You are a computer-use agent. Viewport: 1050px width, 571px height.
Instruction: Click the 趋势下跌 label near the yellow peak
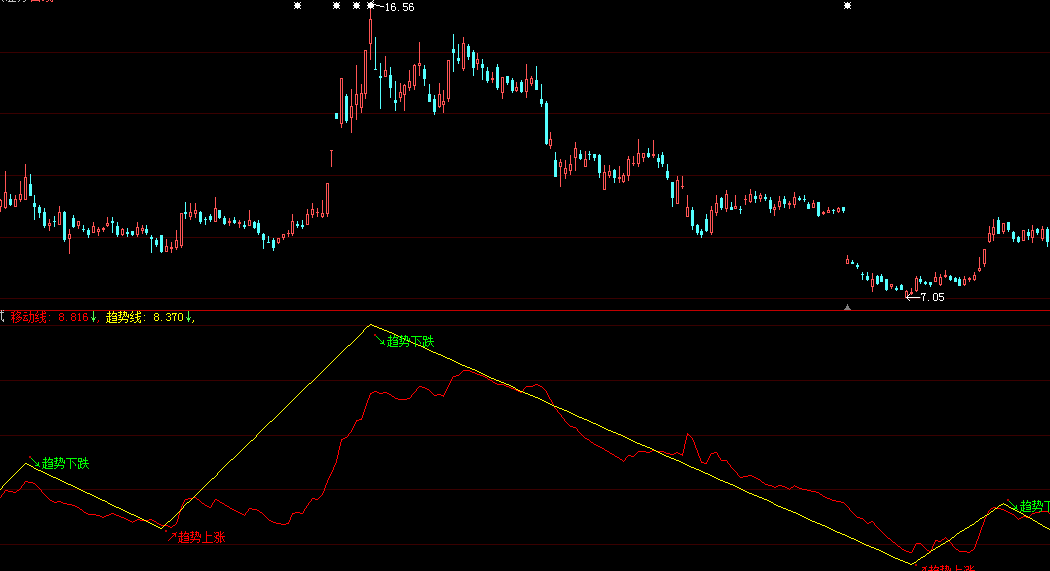coord(411,341)
